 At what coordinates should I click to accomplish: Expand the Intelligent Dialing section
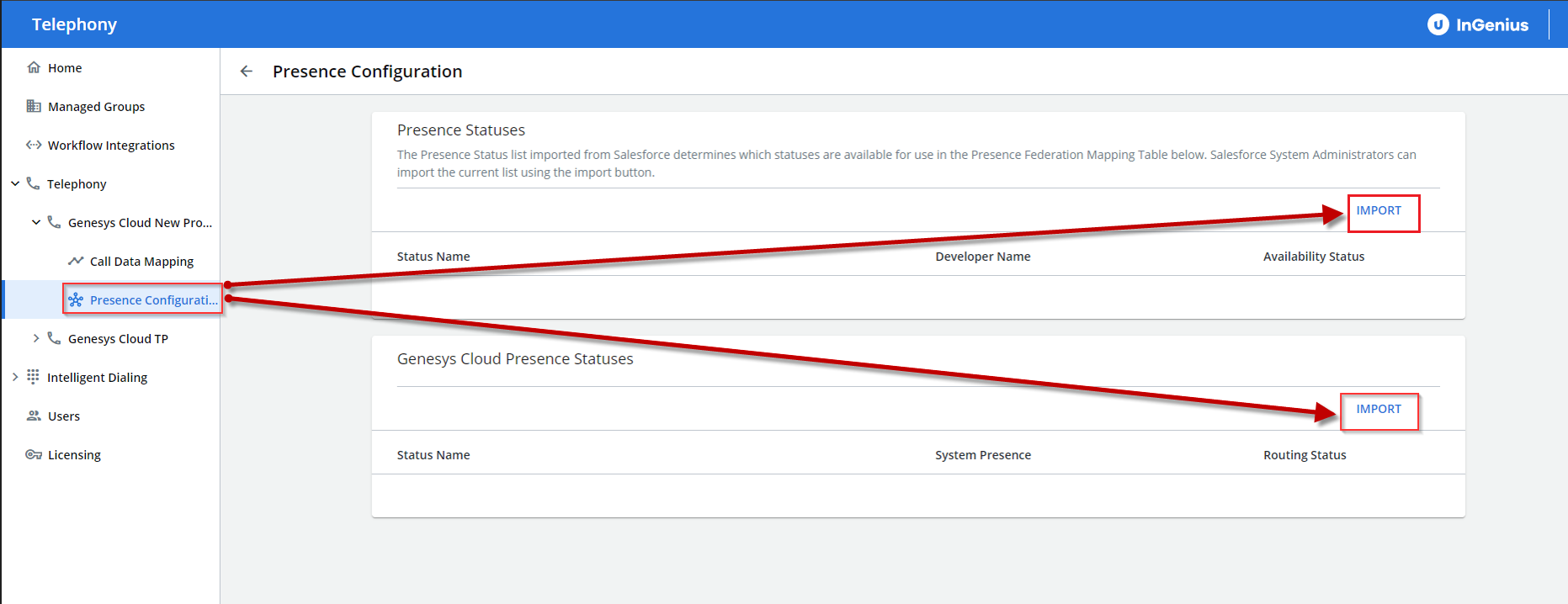click(x=15, y=377)
